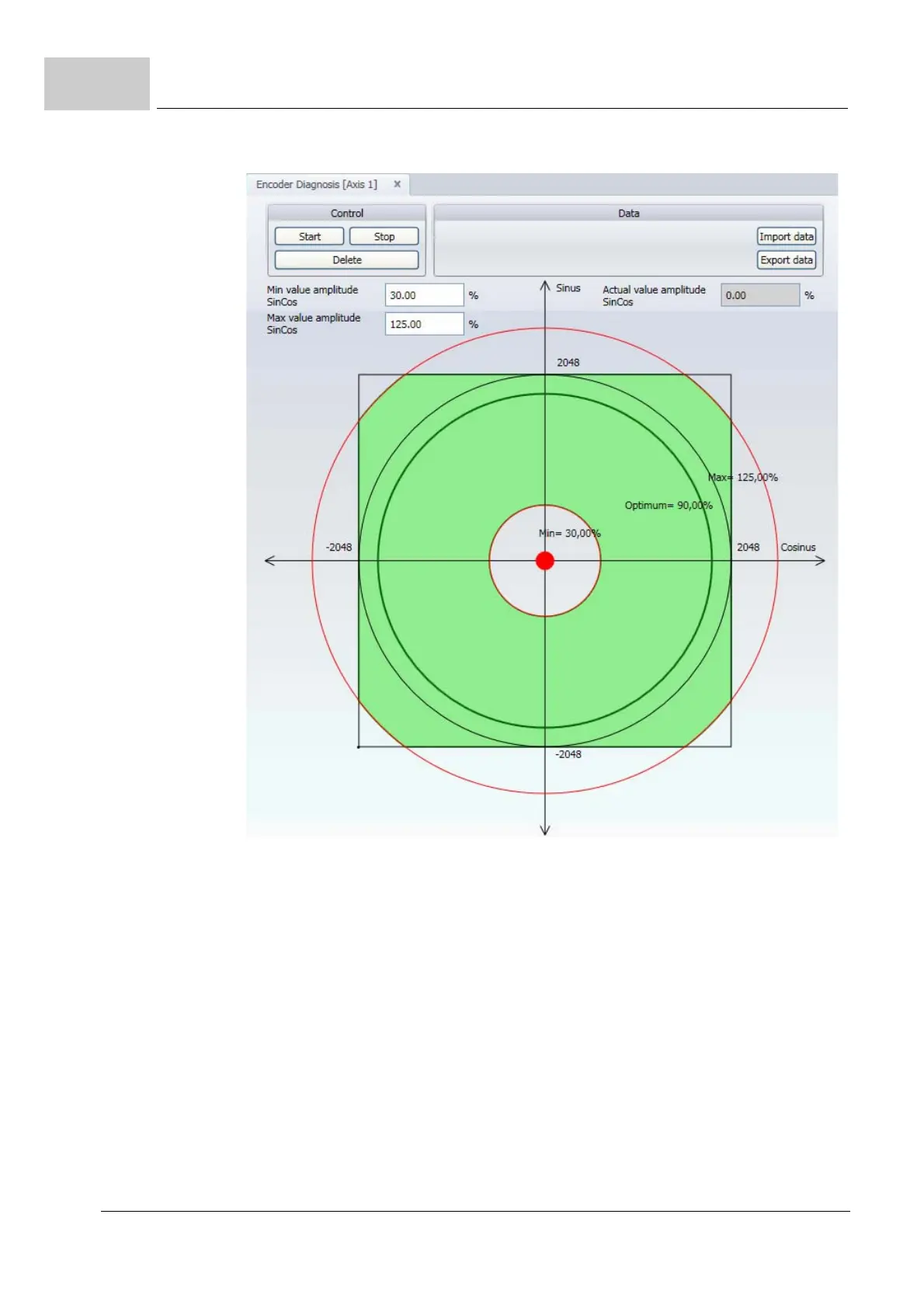Click the '-2048' label below the square
This screenshot has width=924, height=1308.
568,754
